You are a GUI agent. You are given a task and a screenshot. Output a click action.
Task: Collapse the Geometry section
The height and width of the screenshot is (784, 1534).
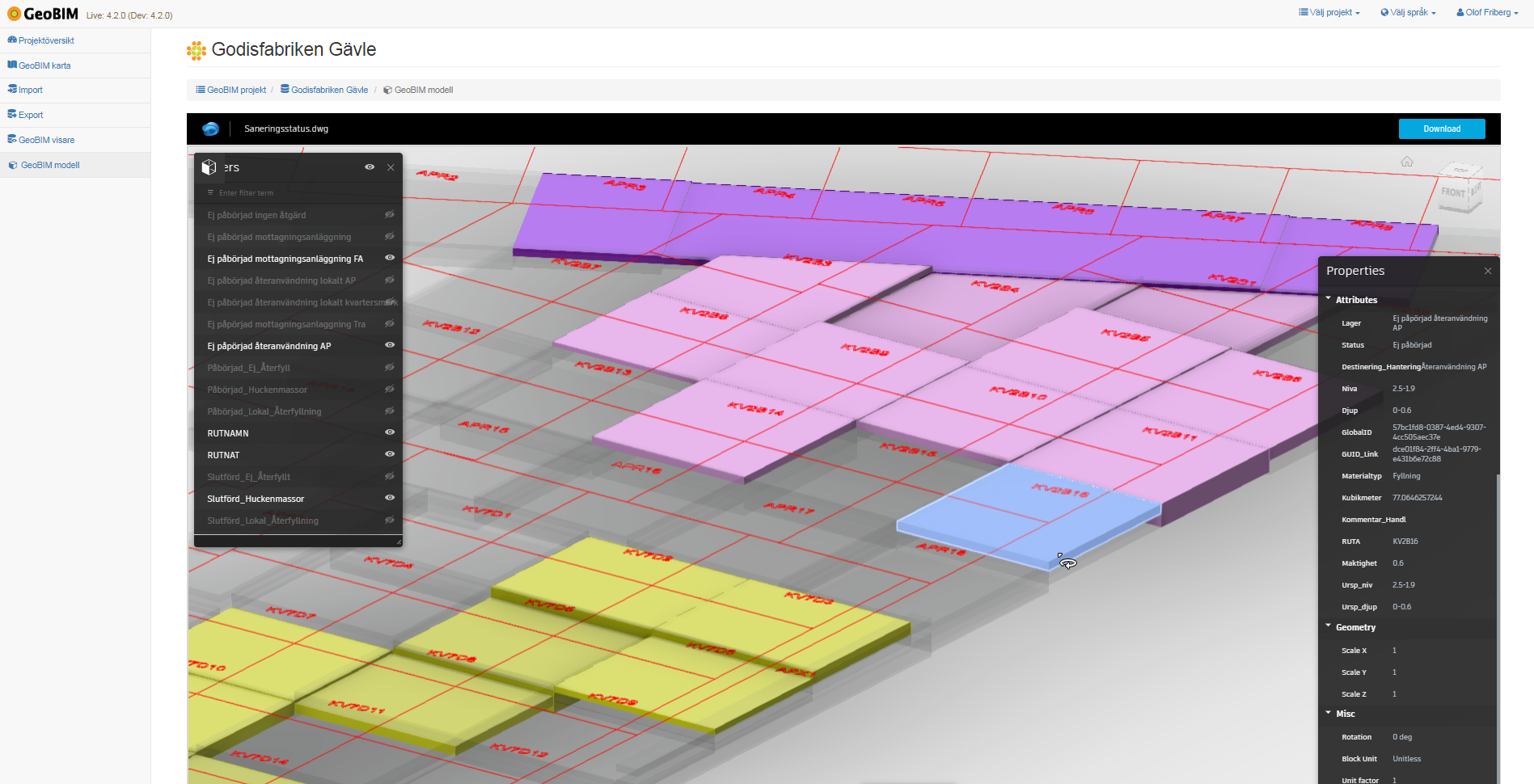click(1329, 627)
